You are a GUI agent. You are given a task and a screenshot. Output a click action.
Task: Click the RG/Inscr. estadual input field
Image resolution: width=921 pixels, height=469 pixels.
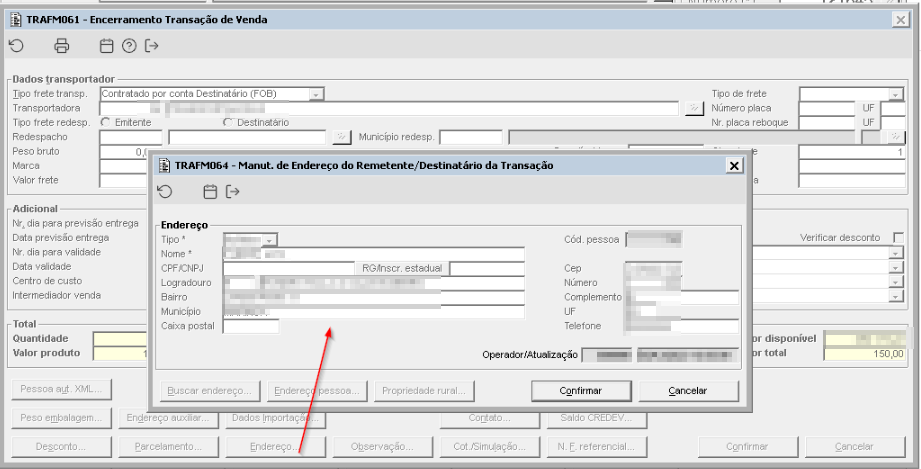pos(487,269)
